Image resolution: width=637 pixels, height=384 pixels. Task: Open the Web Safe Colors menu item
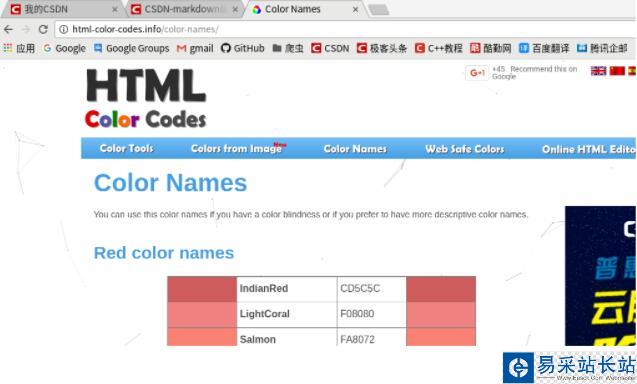pos(465,149)
